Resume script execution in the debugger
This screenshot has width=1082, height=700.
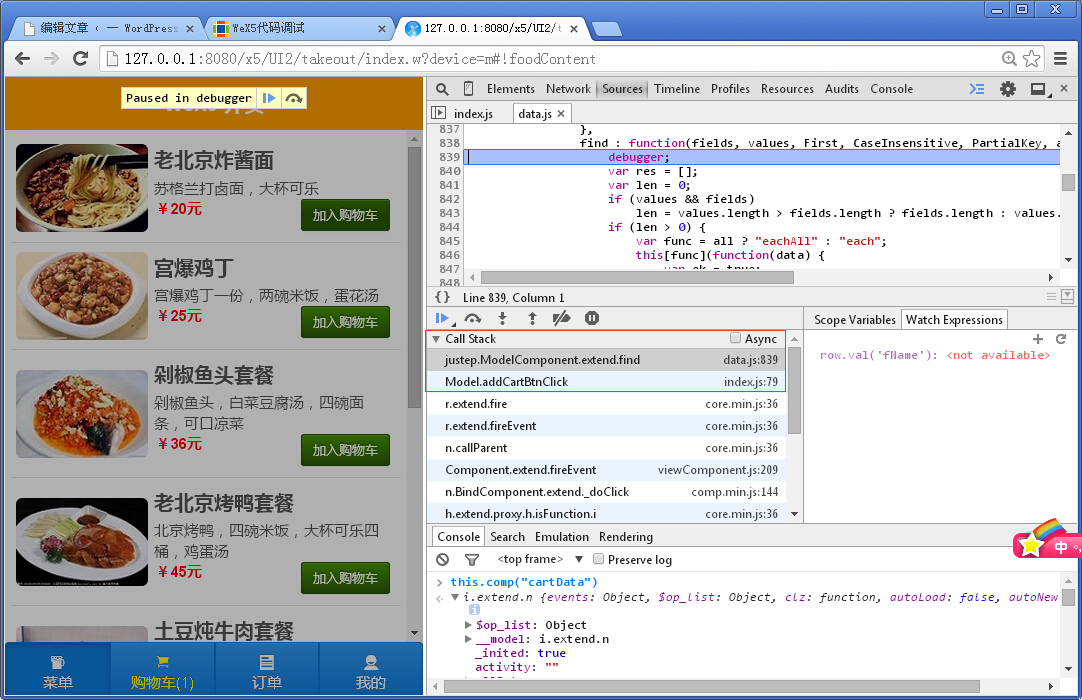442,317
